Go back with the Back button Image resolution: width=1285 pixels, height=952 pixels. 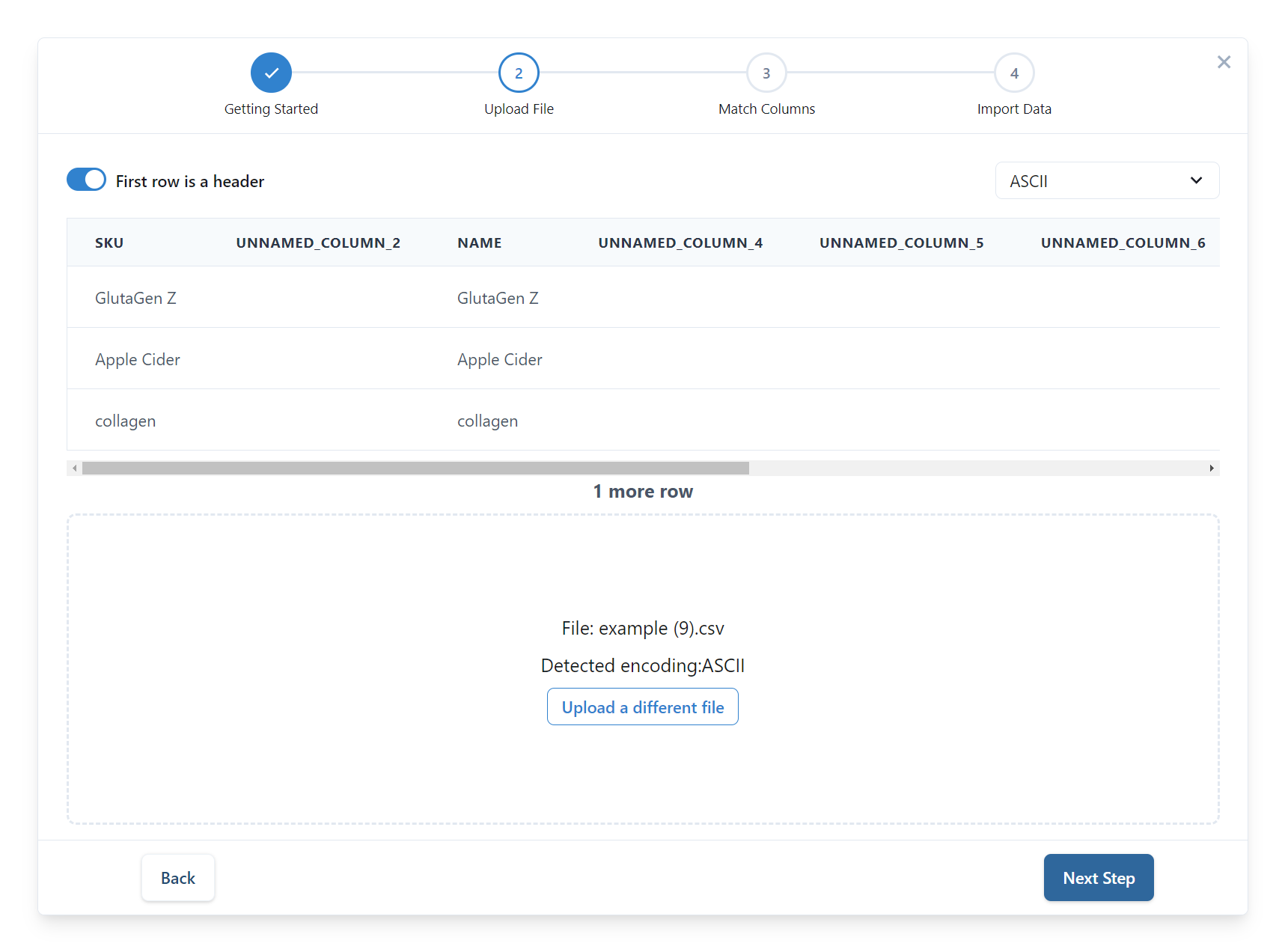178,878
